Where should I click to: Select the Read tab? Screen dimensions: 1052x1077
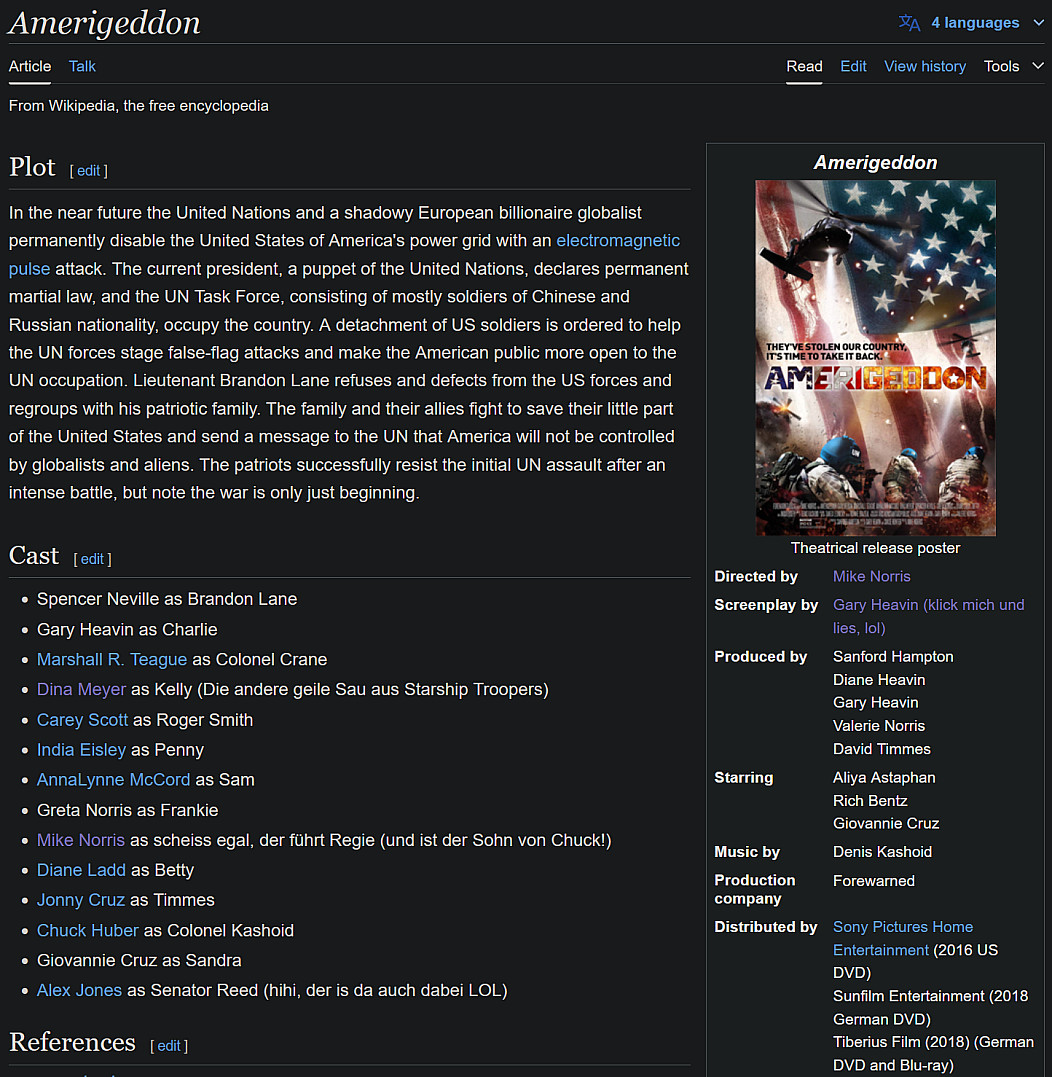[x=804, y=66]
